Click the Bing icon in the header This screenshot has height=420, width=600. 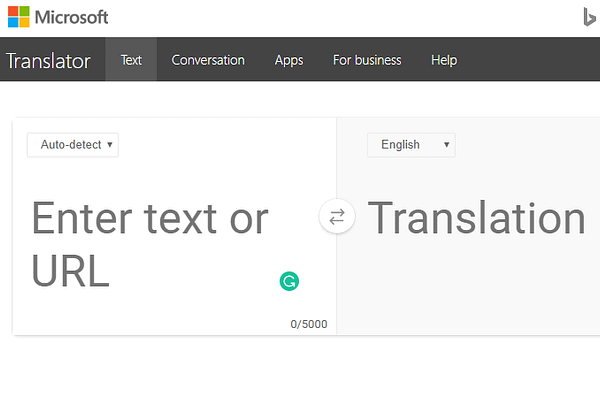coord(590,17)
